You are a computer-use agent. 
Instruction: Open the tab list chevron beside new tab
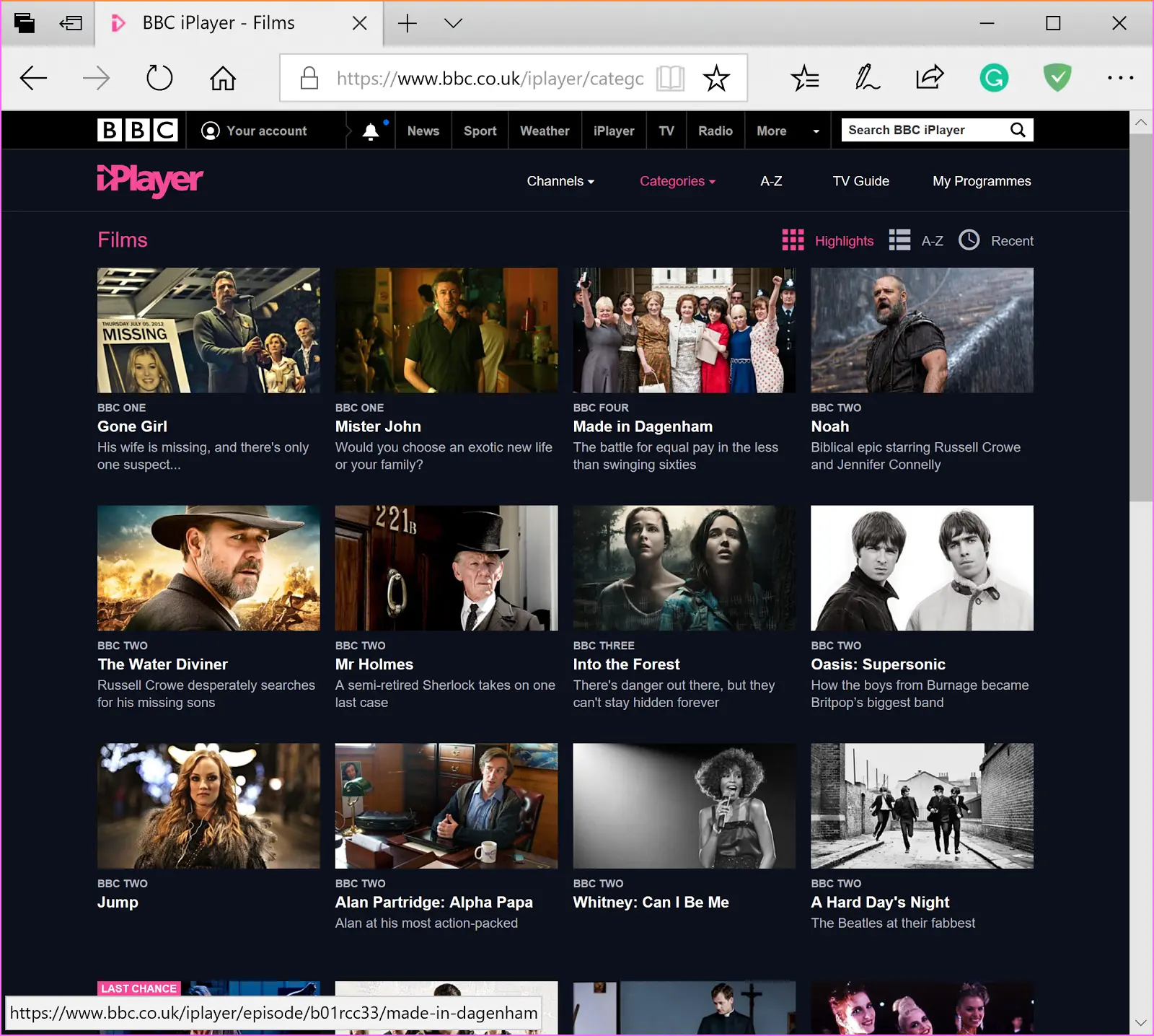coord(453,23)
